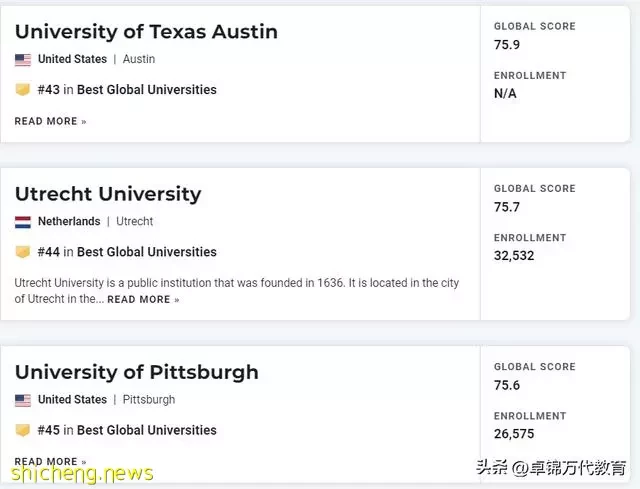
Task: Click the gold badge beside #44 ranking
Action: click(23, 252)
